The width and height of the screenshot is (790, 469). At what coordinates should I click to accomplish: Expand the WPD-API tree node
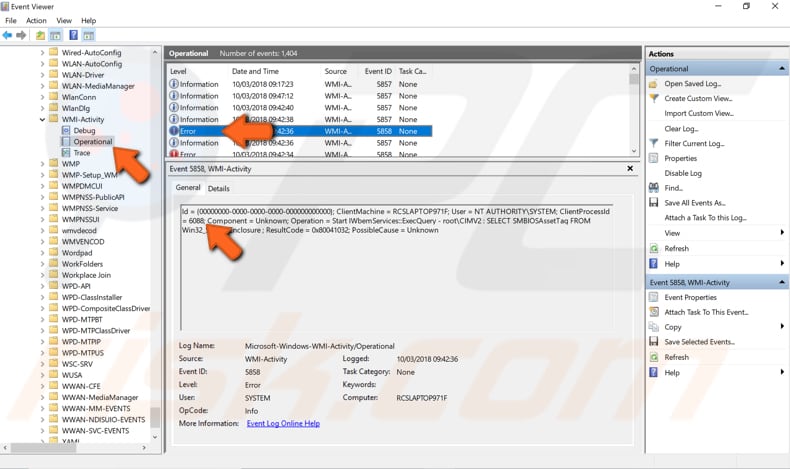tap(42, 286)
